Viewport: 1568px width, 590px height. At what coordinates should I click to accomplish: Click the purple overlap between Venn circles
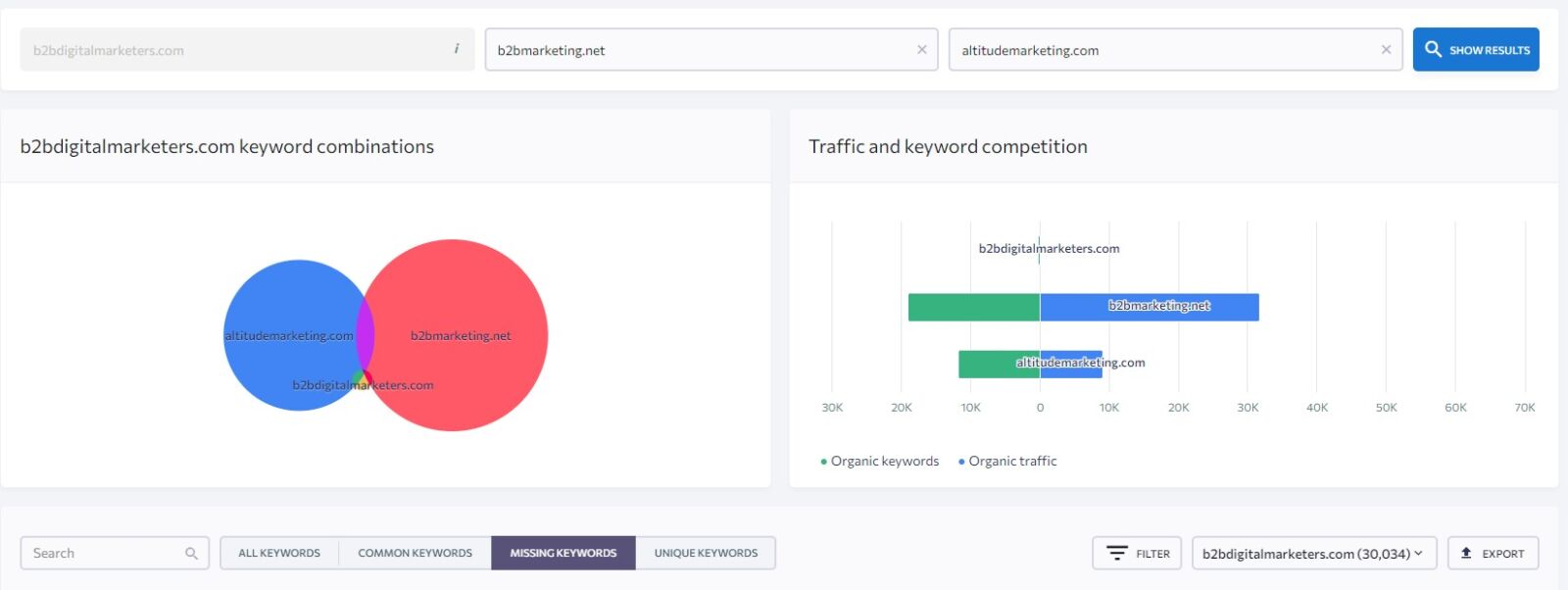(365, 334)
